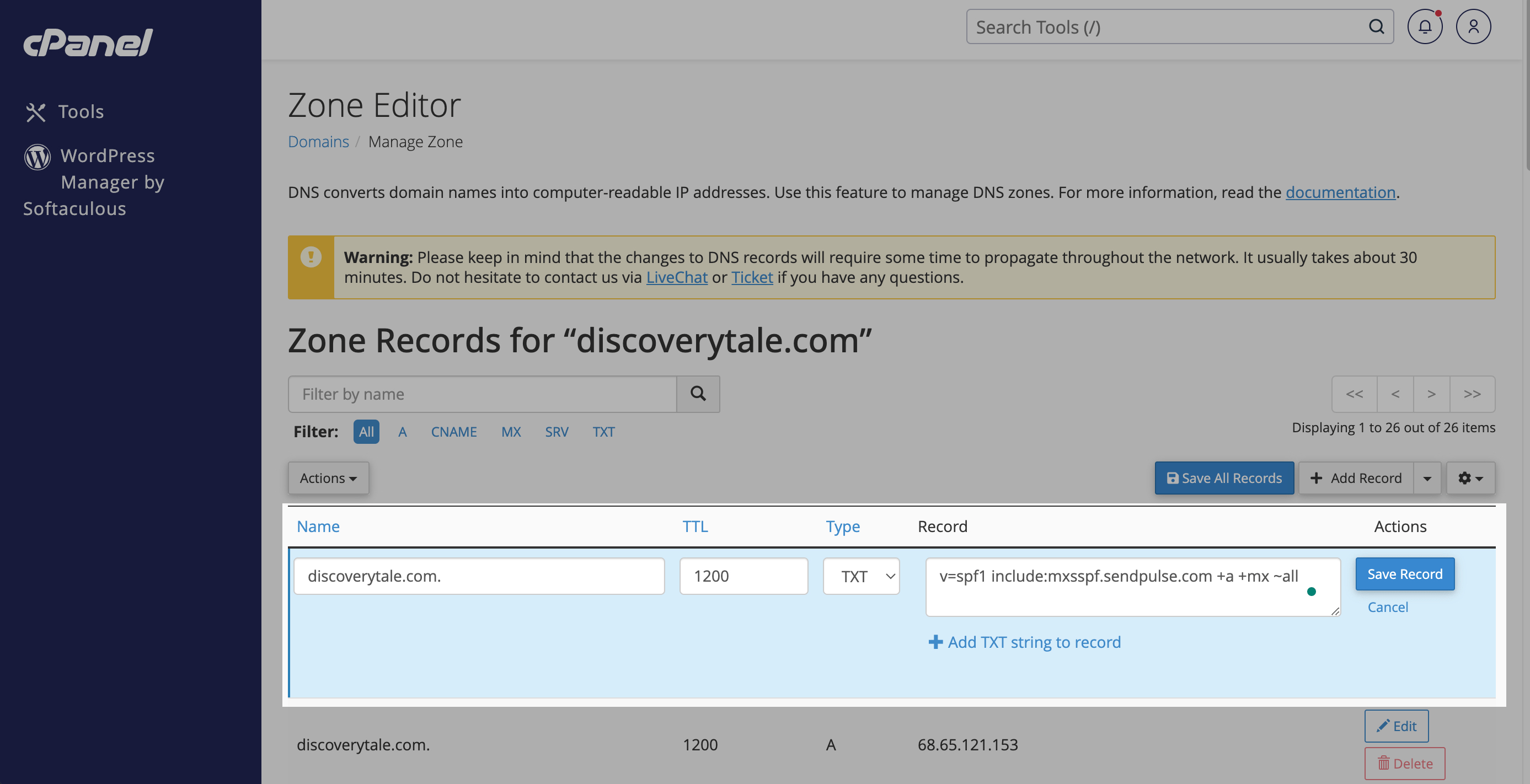Open the user account icon
The height and width of the screenshot is (784, 1530).
(1473, 26)
